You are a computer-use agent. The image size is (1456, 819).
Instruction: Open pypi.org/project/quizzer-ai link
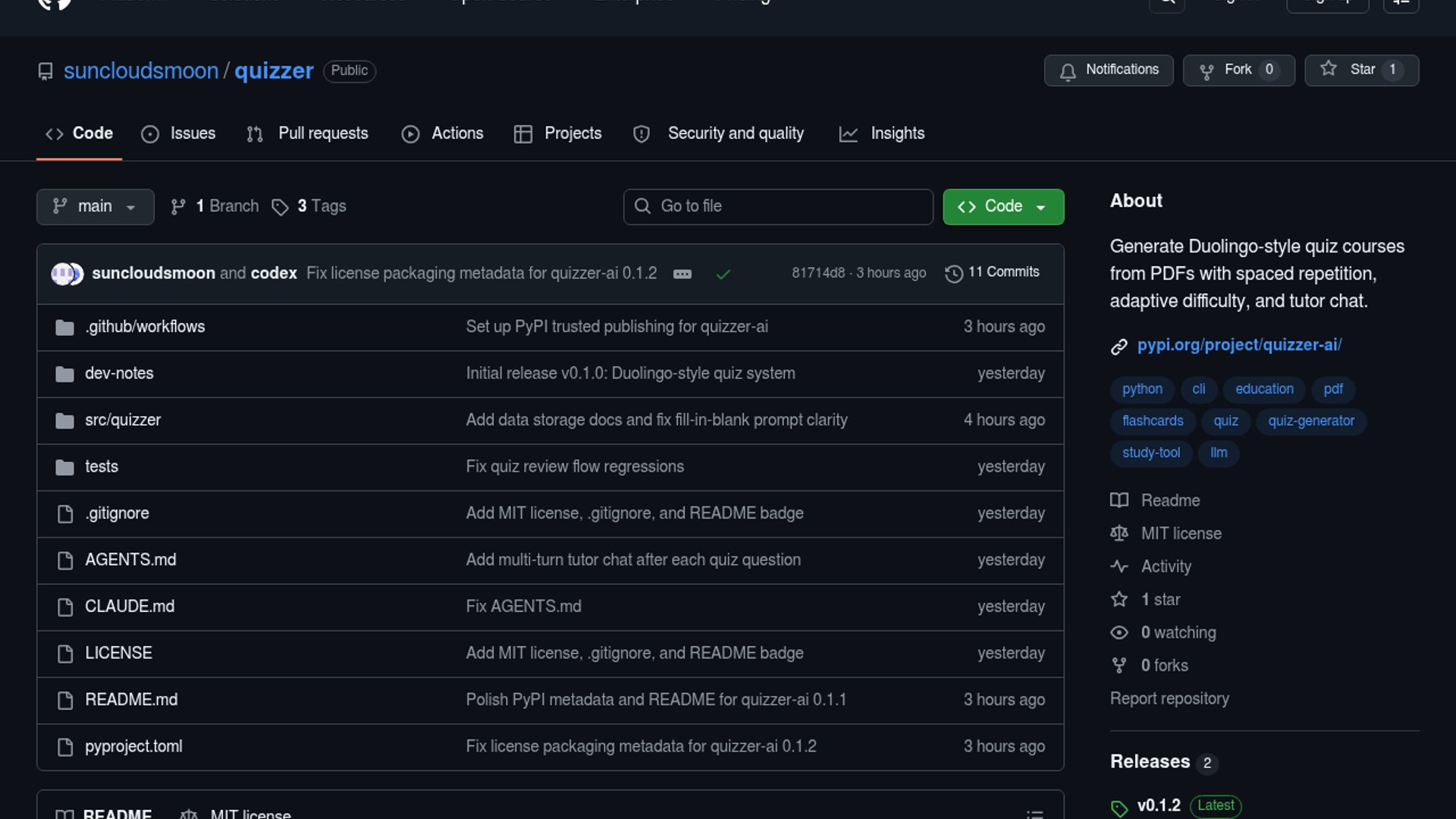(x=1238, y=345)
